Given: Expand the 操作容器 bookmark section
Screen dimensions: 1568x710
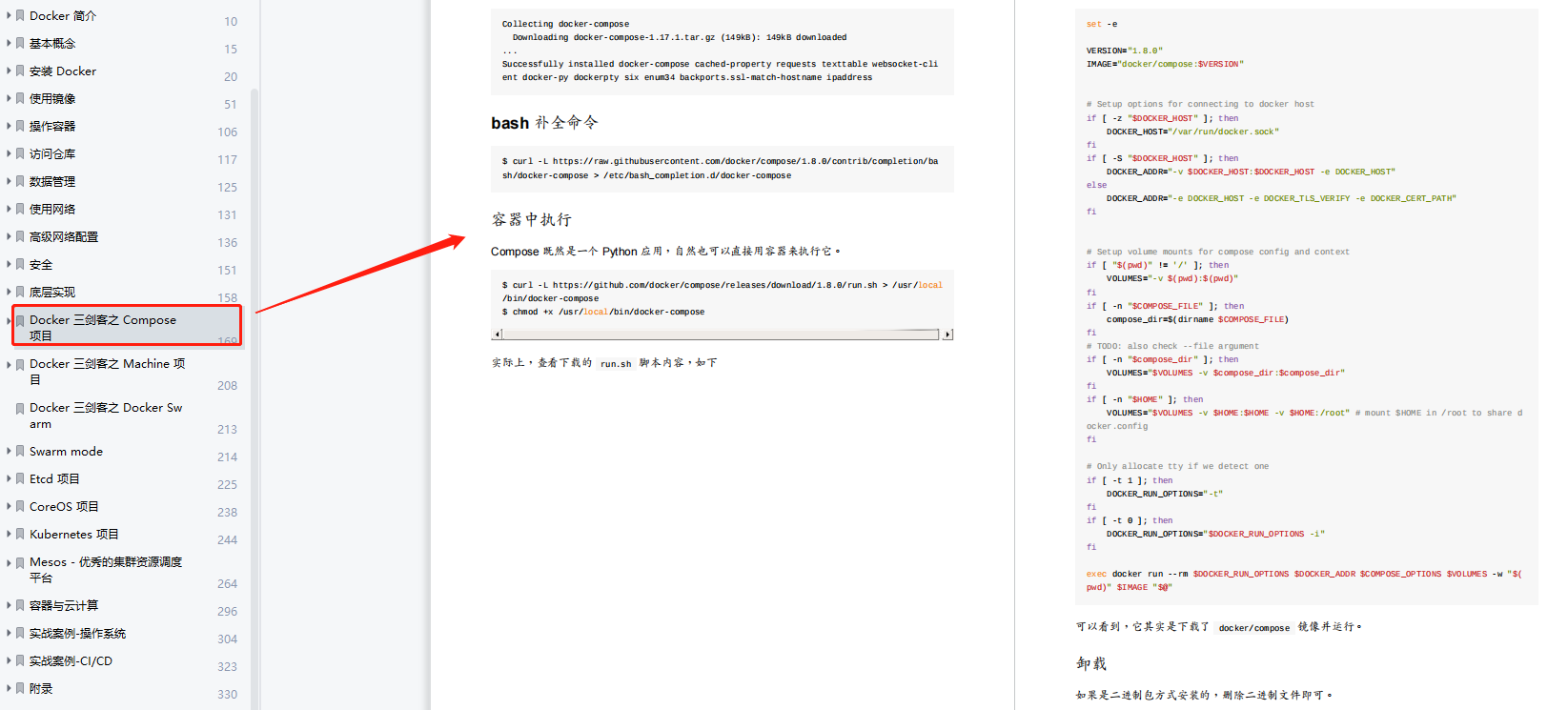Looking at the screenshot, I should [x=9, y=127].
